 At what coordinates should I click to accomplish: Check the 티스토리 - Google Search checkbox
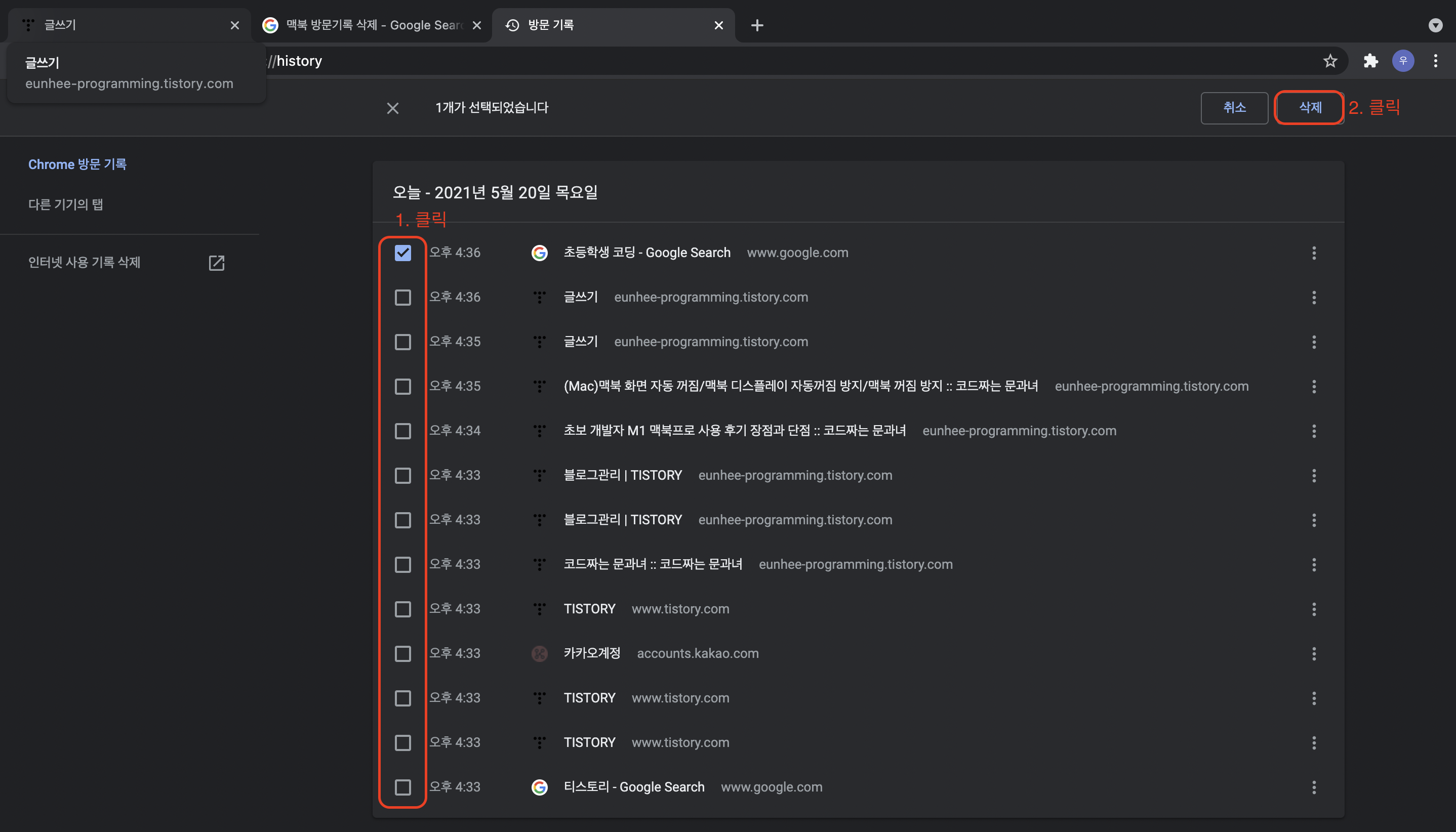[402, 787]
